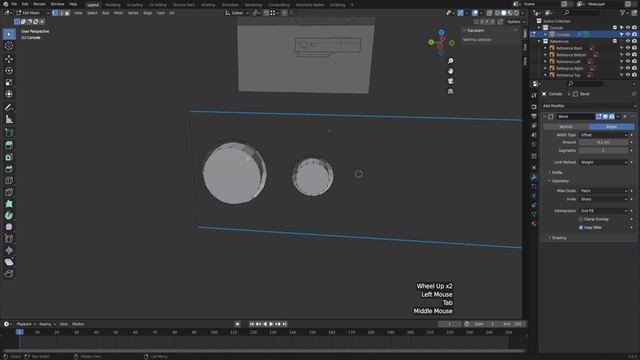640x360 pixels.
Task: Select the Annotate tool
Action: (9, 107)
